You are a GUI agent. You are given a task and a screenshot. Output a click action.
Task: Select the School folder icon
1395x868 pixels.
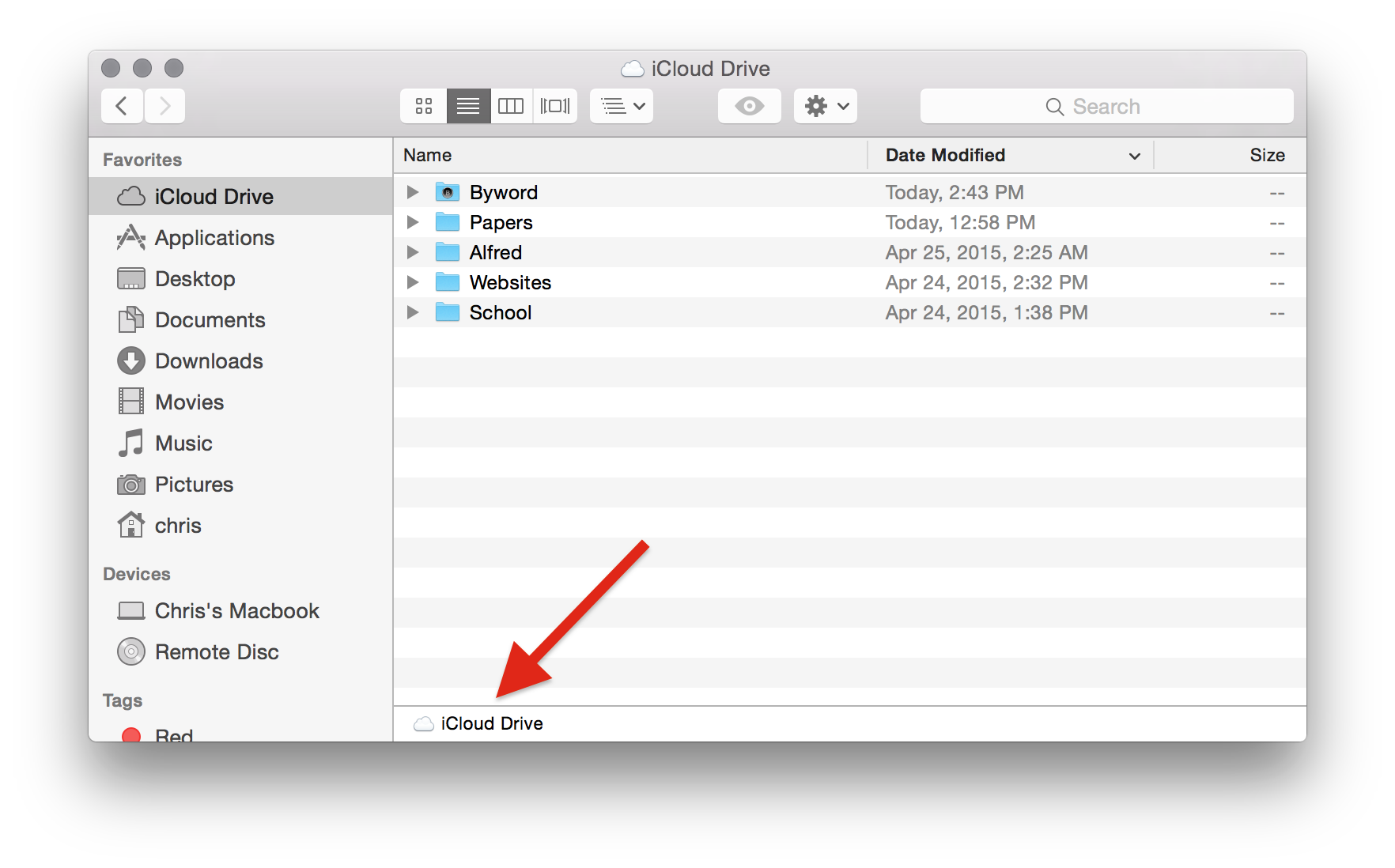point(448,312)
